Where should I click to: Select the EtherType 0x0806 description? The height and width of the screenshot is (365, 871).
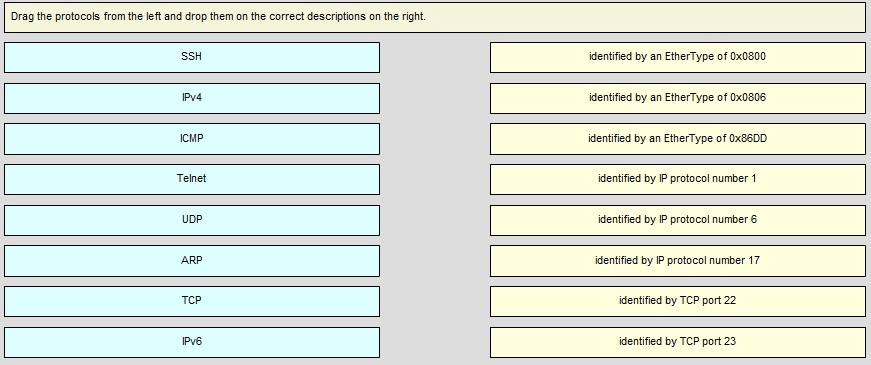coord(678,98)
